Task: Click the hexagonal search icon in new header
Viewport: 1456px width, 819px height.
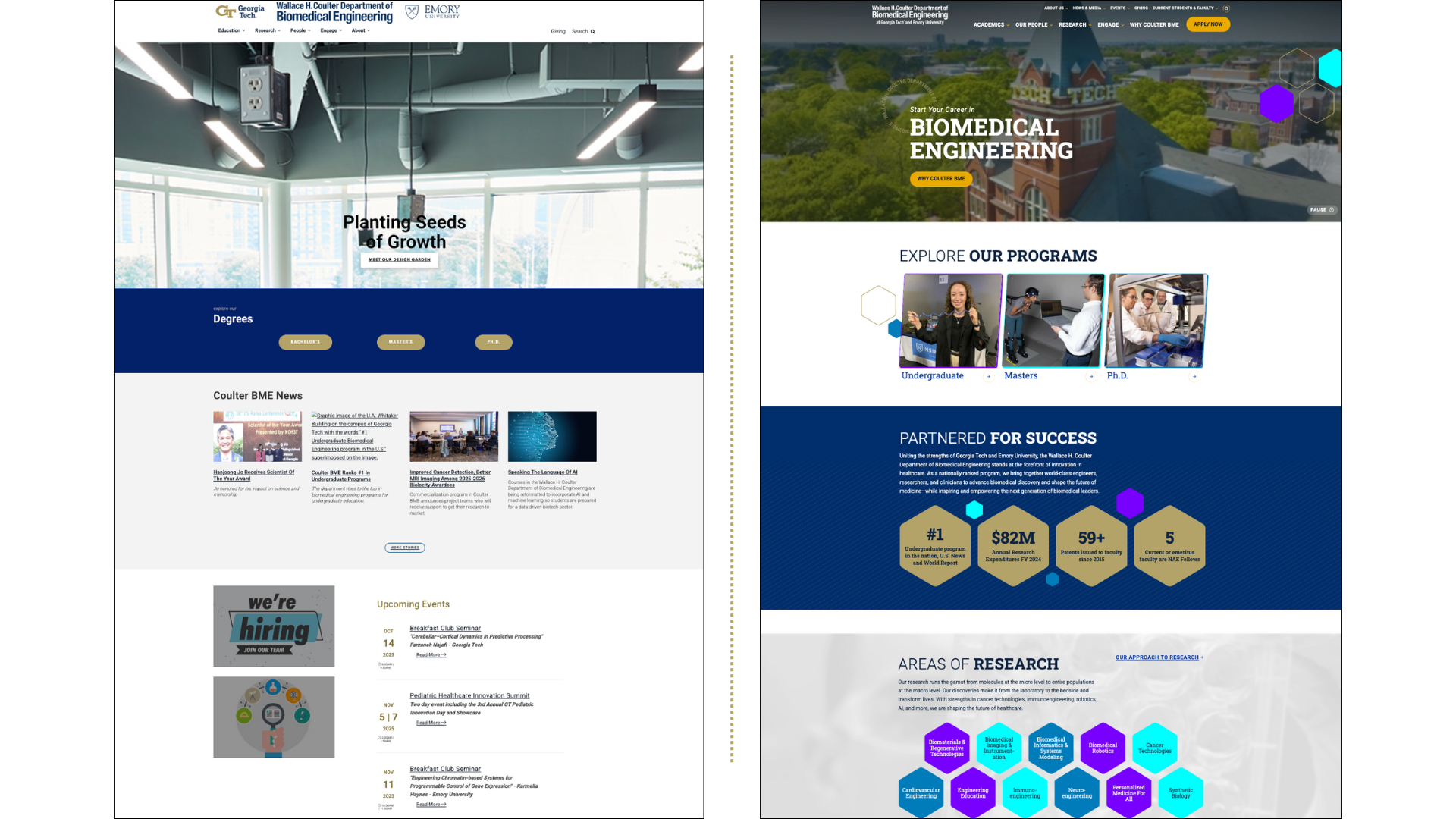Action: 1226,8
